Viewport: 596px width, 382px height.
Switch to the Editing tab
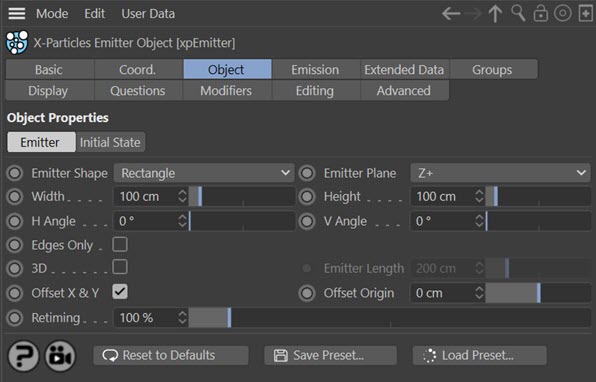click(x=316, y=90)
